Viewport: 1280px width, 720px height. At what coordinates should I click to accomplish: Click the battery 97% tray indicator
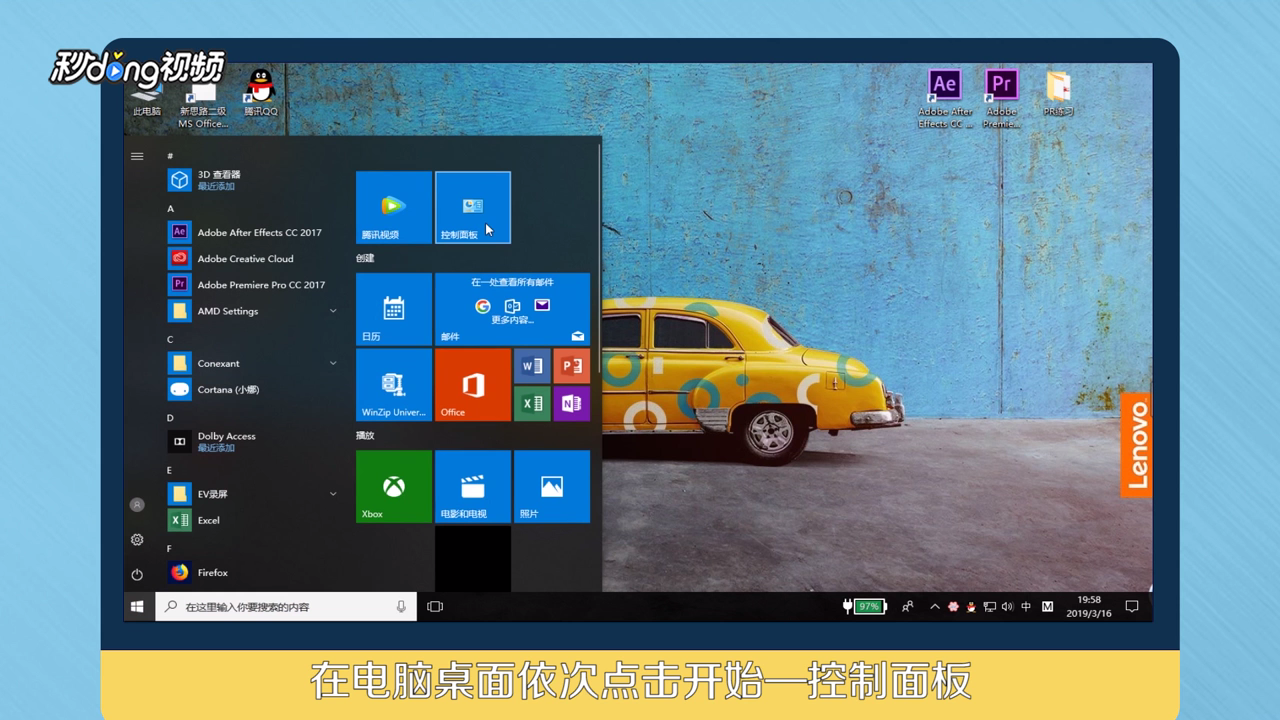(x=866, y=607)
